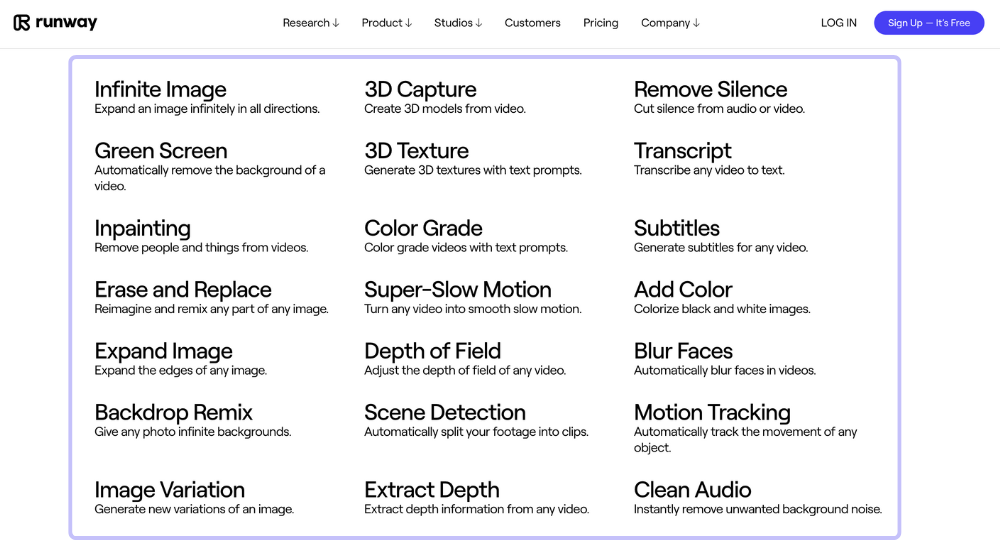Click 'Generate subtitles for any video.' text

[x=721, y=248]
